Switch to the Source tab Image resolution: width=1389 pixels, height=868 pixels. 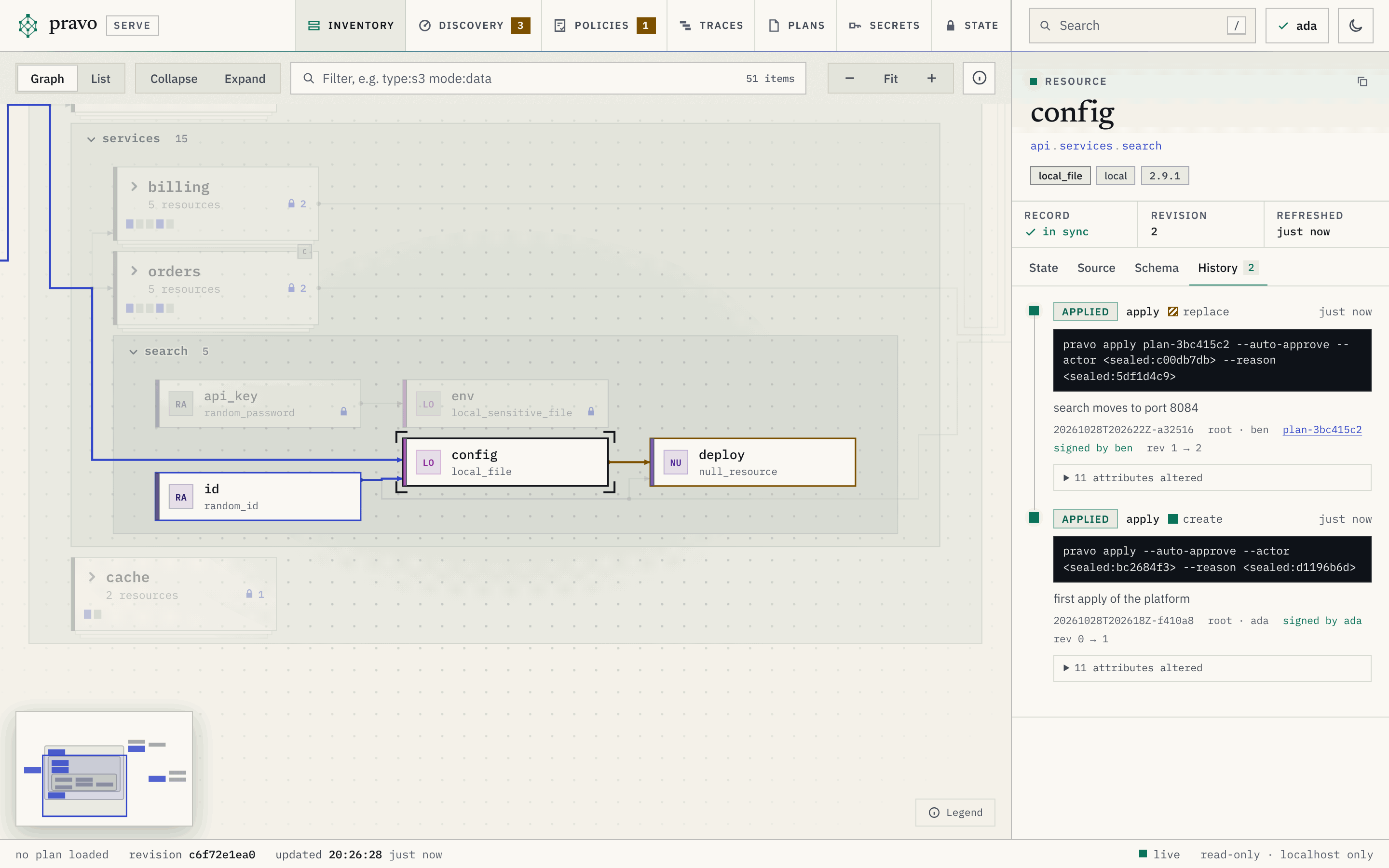coord(1096,268)
